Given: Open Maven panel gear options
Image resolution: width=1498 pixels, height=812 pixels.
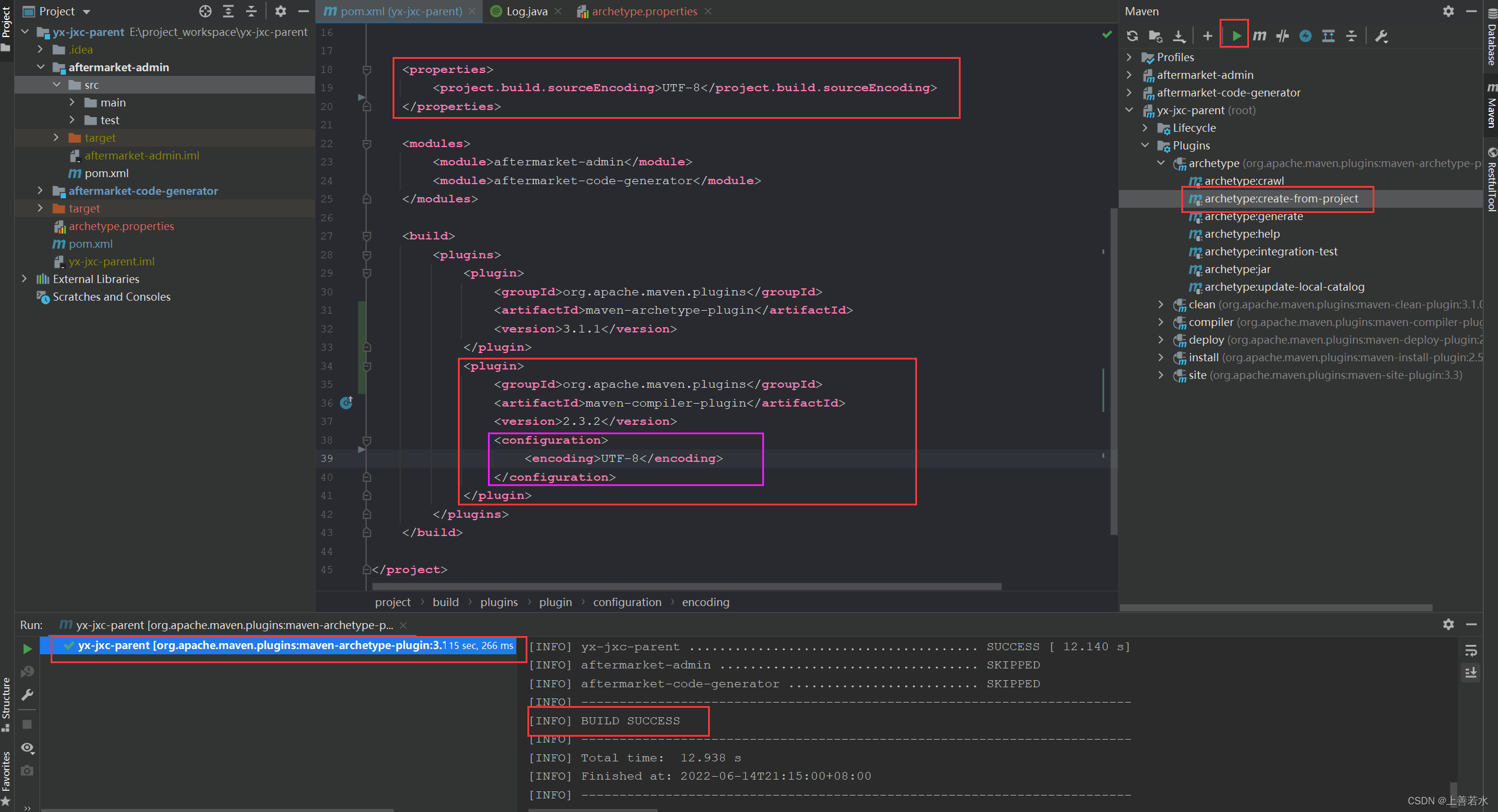Looking at the screenshot, I should coord(1449,11).
